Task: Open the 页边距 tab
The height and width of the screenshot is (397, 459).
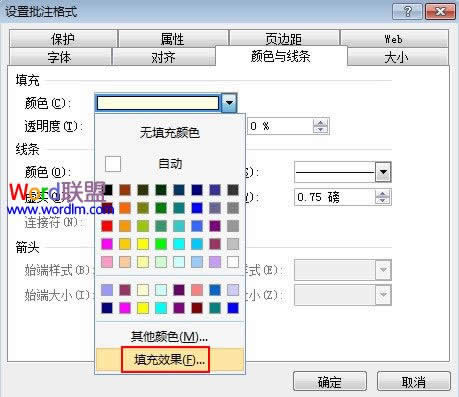Action: [284, 39]
